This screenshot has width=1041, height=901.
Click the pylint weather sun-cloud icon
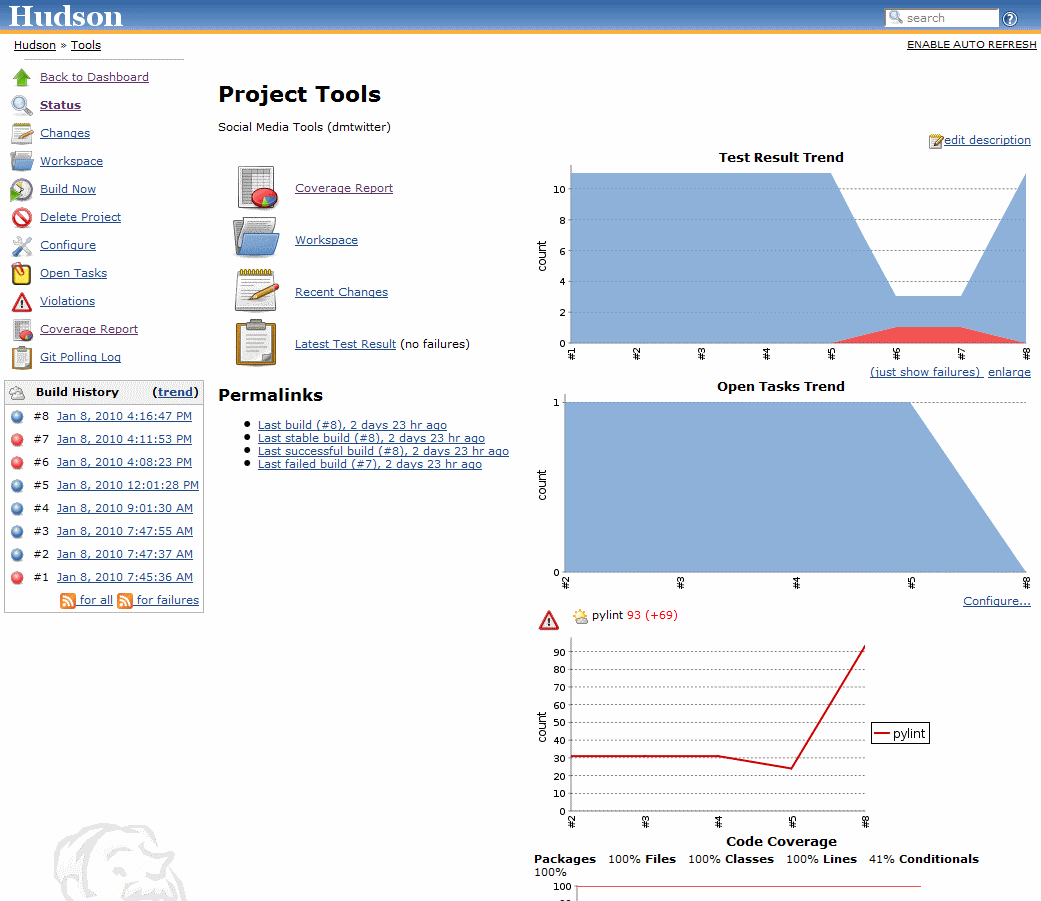tap(581, 616)
